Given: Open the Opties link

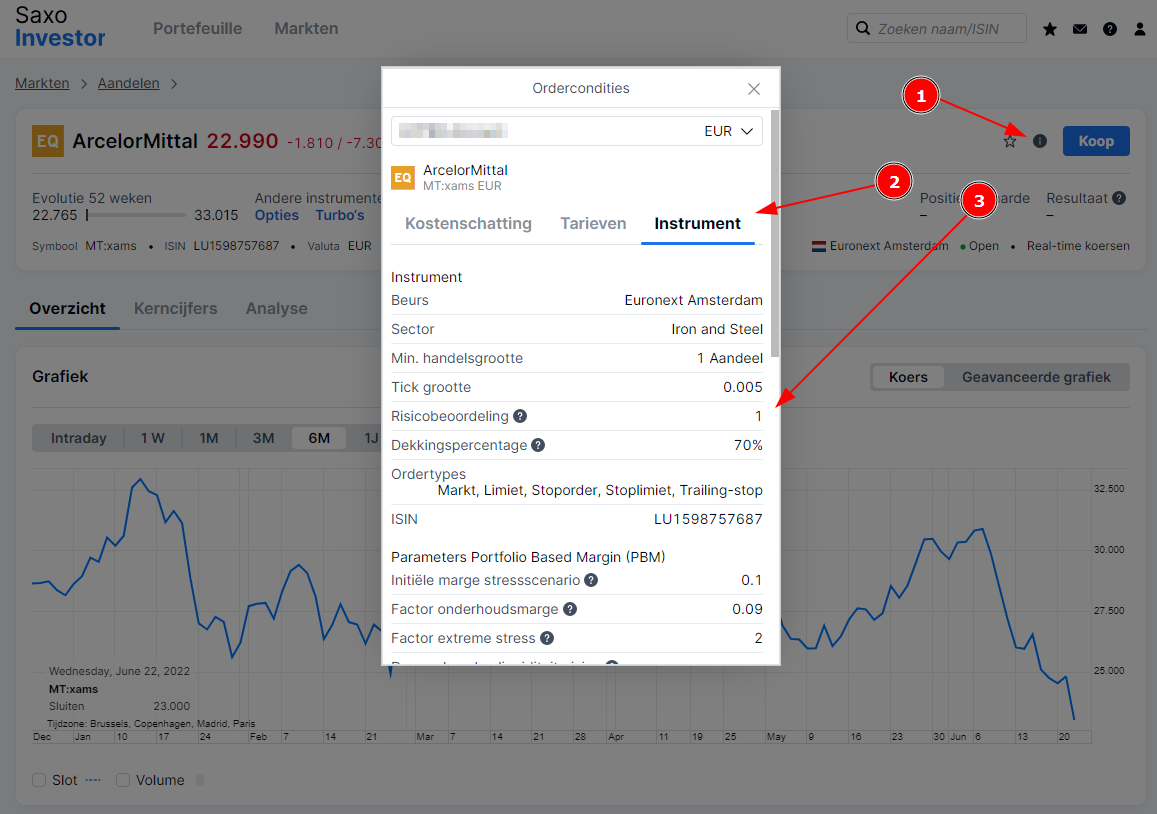Looking at the screenshot, I should [277, 215].
